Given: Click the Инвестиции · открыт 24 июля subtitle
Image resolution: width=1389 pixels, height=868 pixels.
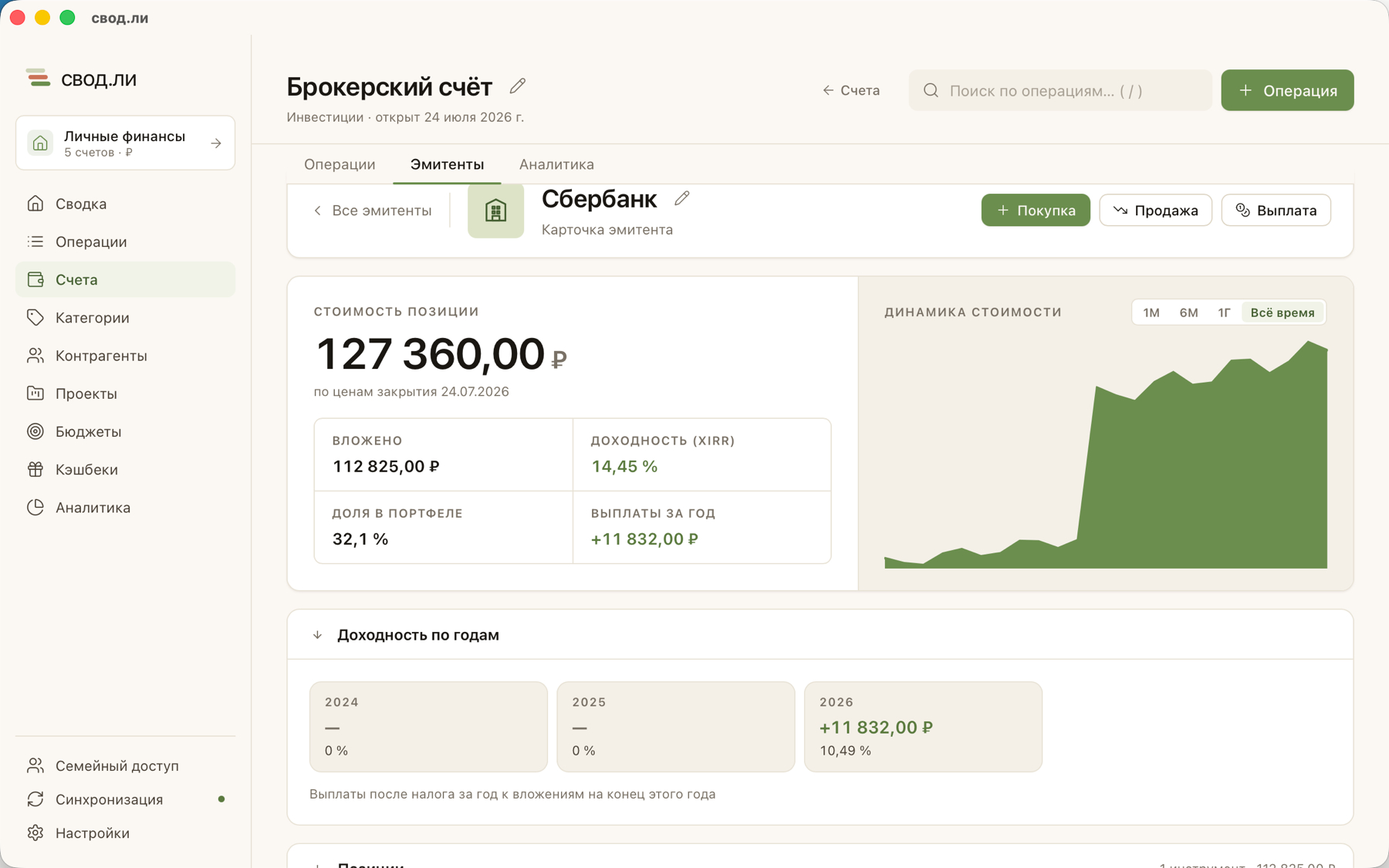Looking at the screenshot, I should point(405,117).
